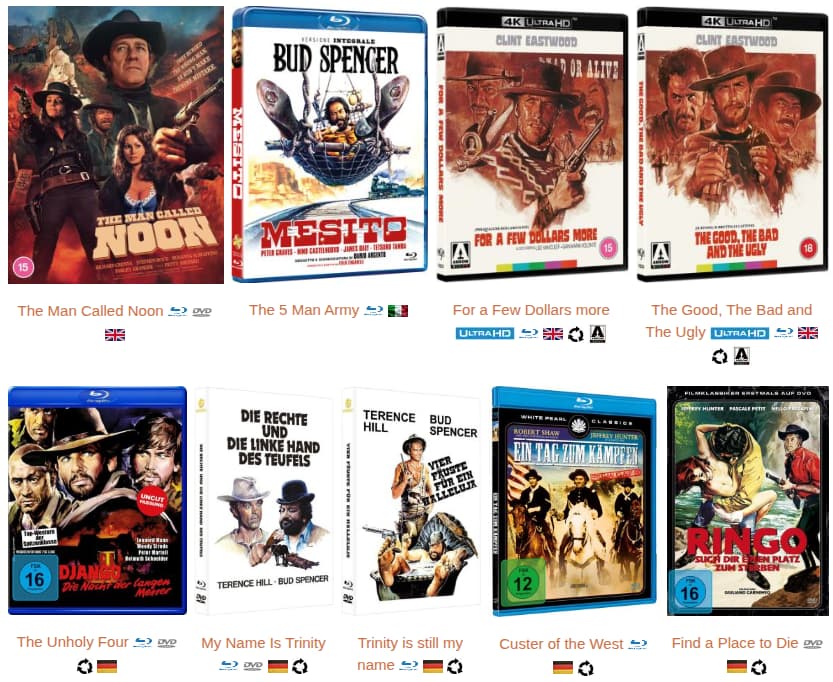
Task: Open the Find a Place to Die link
Action: tap(735, 643)
